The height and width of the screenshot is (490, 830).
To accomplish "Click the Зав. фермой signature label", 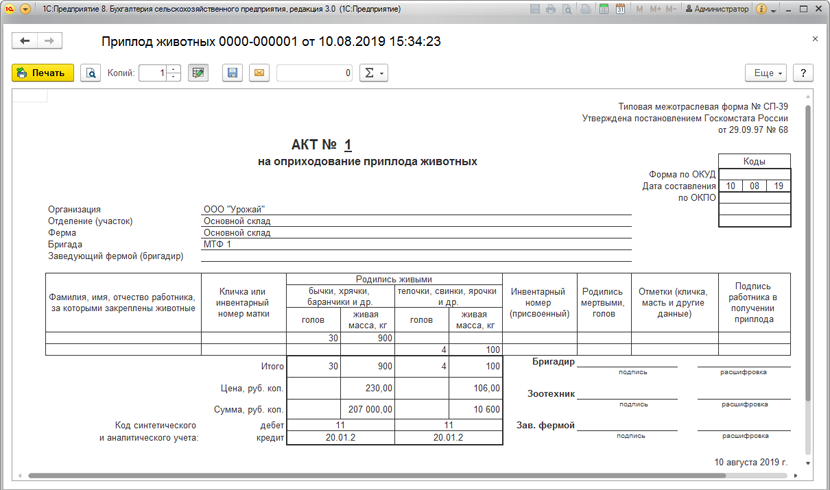I will click(545, 425).
